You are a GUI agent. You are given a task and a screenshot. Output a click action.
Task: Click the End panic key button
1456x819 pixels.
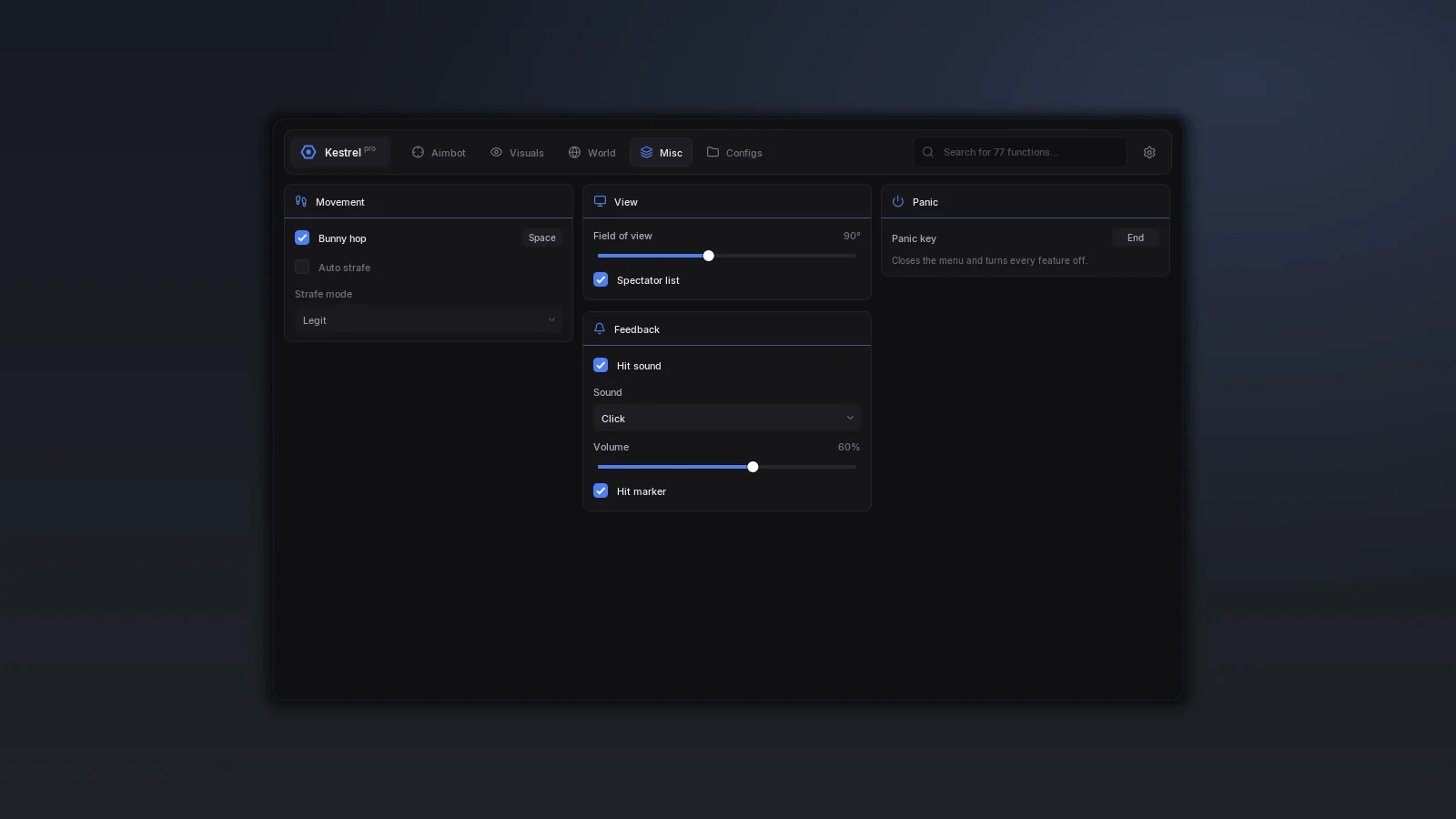pos(1136,238)
